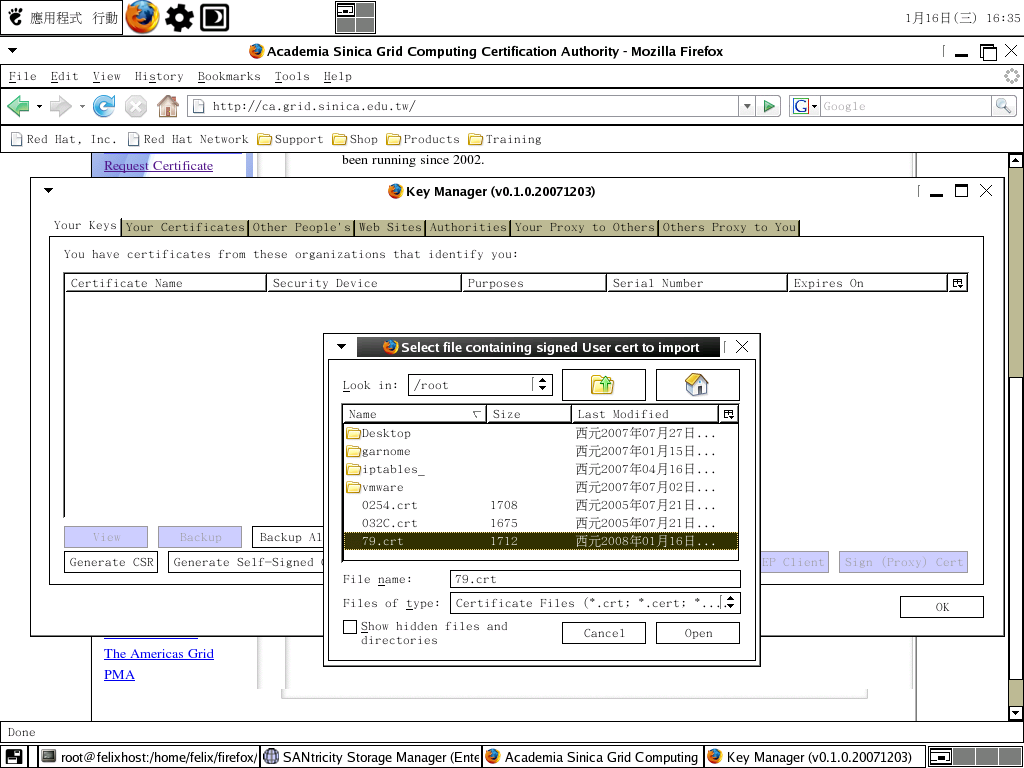Jump to home folder in file dialog
Image resolution: width=1024 pixels, height=768 pixels.
[697, 385]
